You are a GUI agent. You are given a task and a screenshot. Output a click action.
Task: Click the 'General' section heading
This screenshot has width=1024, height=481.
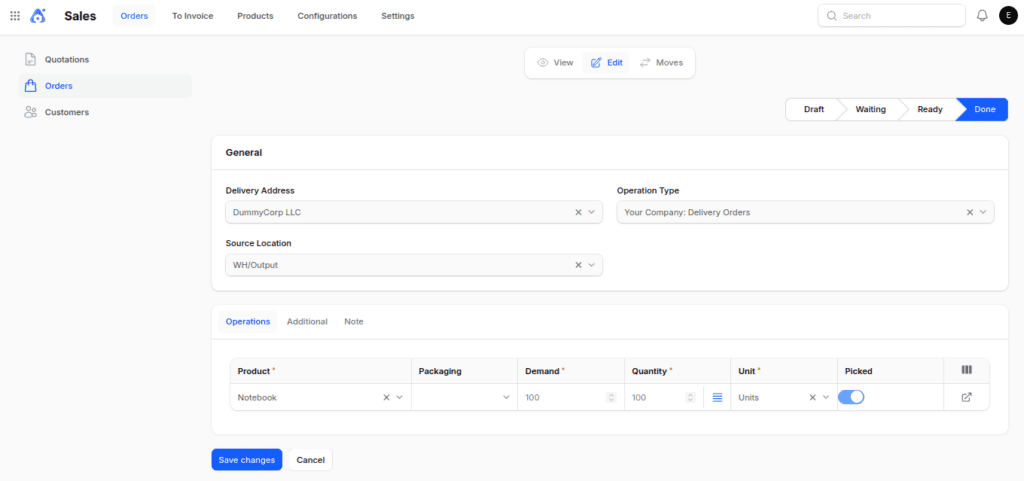[244, 153]
